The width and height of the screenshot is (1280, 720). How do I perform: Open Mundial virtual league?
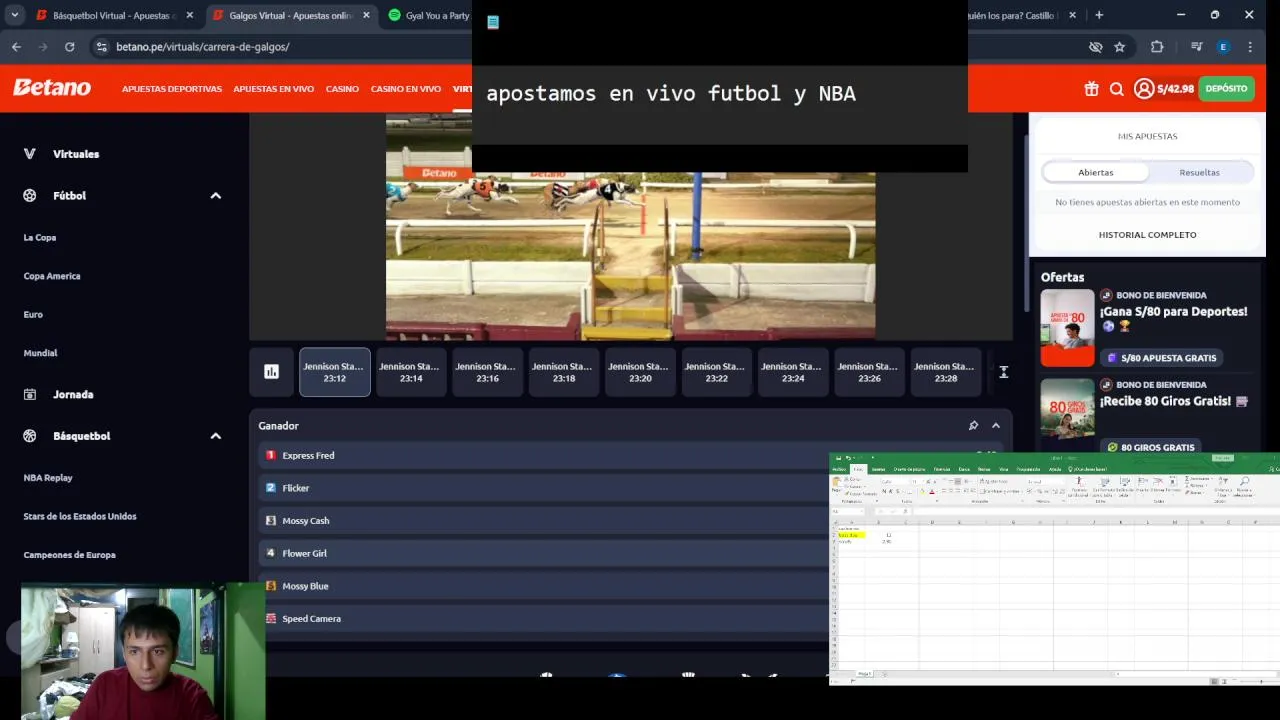tap(41, 353)
